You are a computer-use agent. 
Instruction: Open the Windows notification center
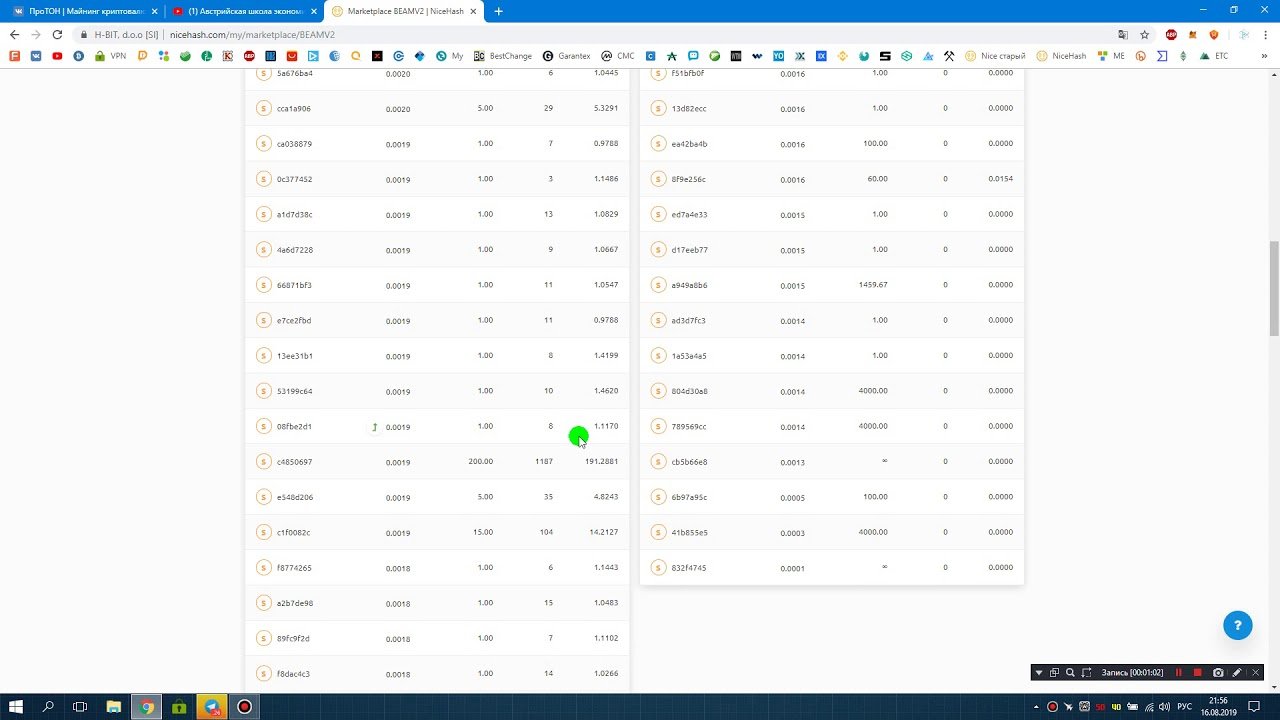pos(1254,707)
